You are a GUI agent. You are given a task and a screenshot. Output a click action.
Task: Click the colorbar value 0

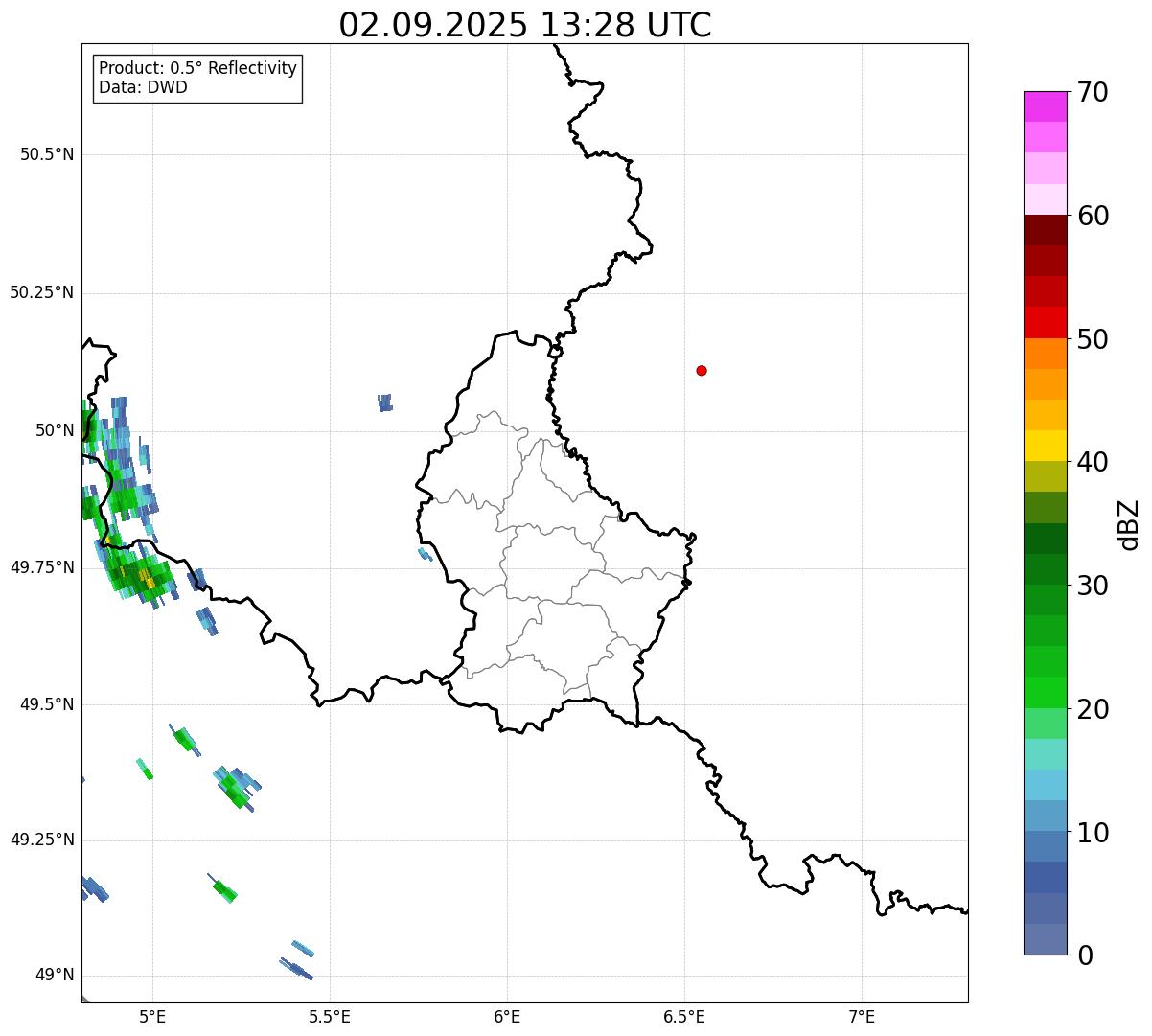tap(1085, 955)
